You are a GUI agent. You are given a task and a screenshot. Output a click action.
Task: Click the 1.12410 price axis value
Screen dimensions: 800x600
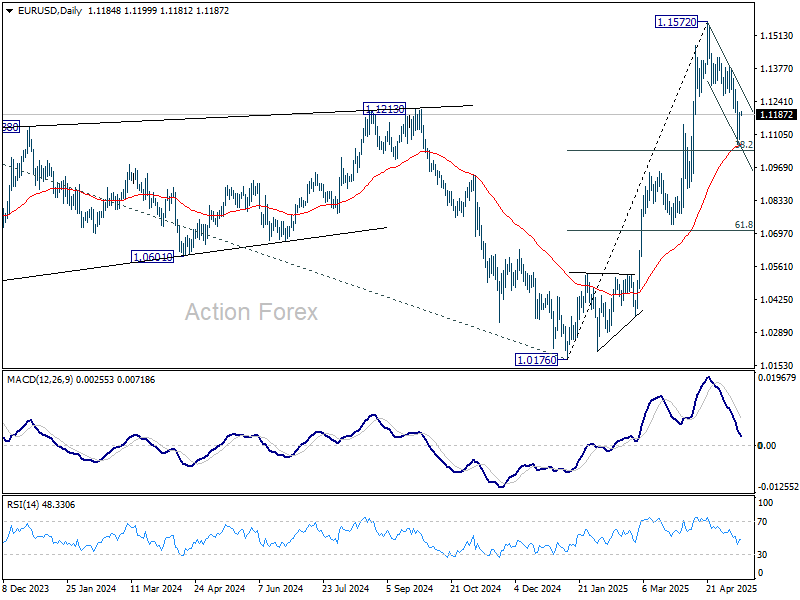[777, 102]
